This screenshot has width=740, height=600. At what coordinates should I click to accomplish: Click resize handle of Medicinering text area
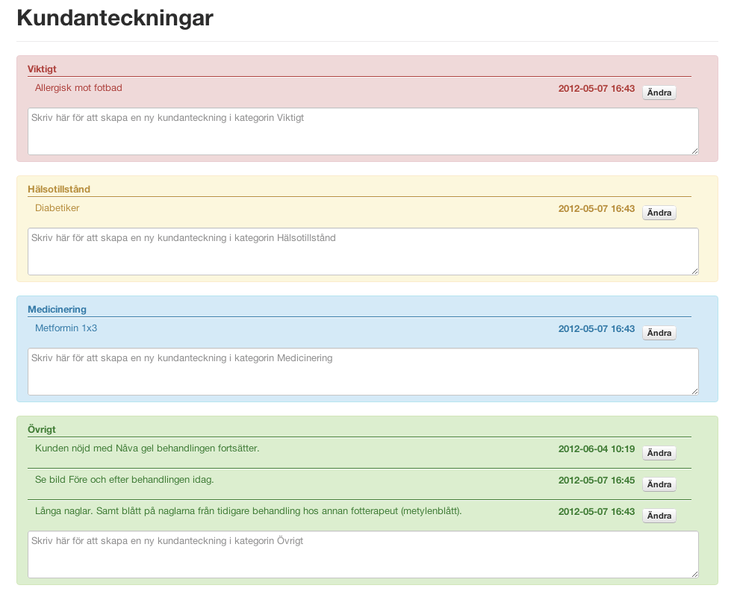(x=695, y=391)
